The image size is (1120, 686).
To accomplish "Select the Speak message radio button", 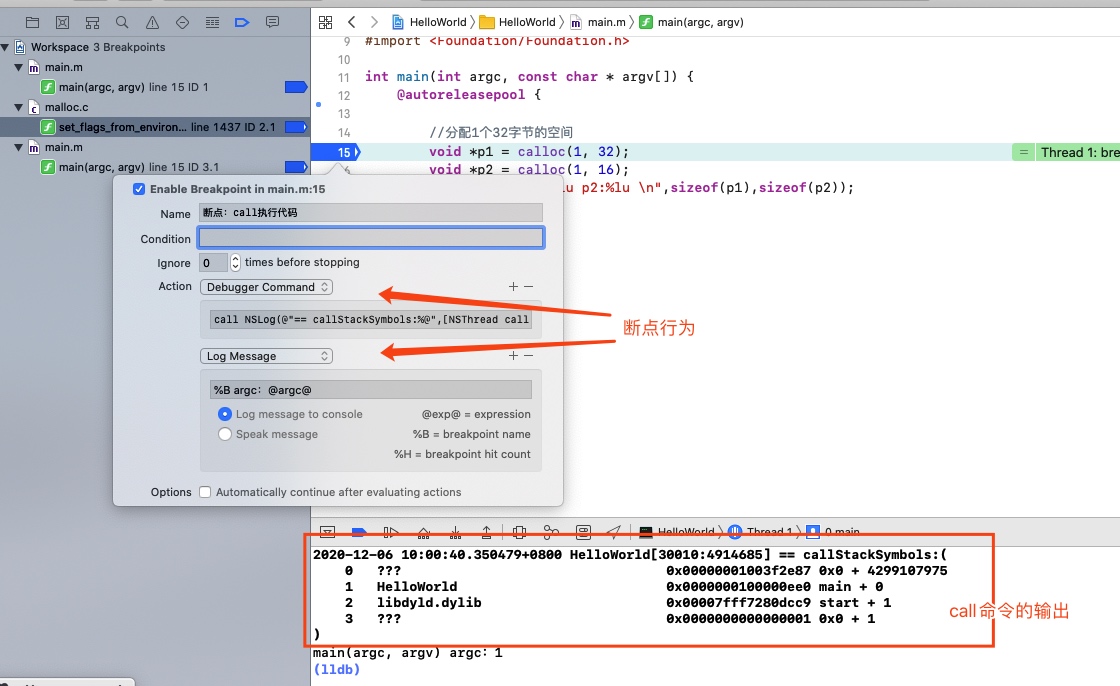I will [225, 434].
